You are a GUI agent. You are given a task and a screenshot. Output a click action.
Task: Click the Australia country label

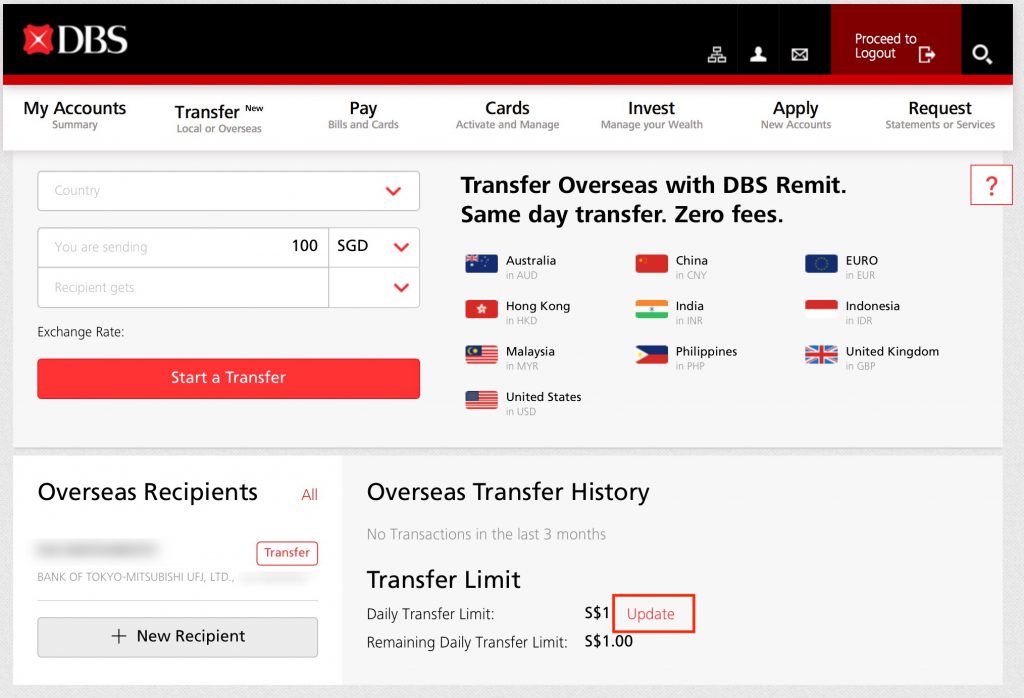point(531,261)
